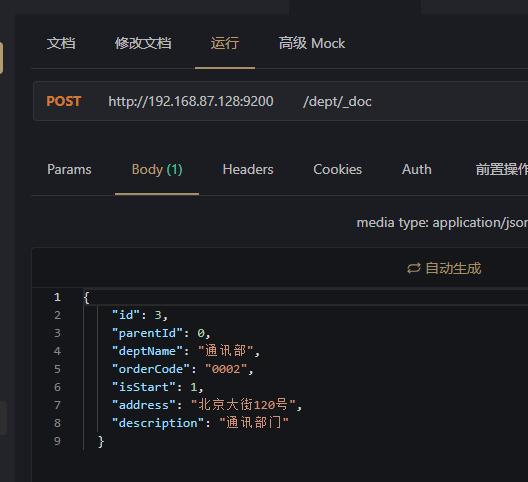Click the closing brace on line 9
The image size is (528, 482).
(x=101, y=441)
